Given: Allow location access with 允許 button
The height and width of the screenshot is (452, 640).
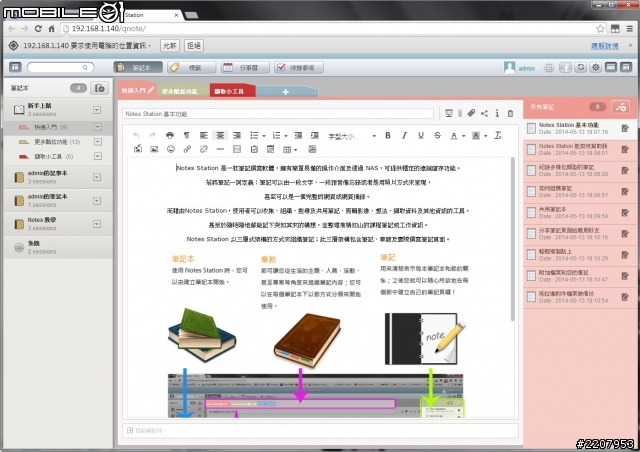Looking at the screenshot, I should pos(170,46).
